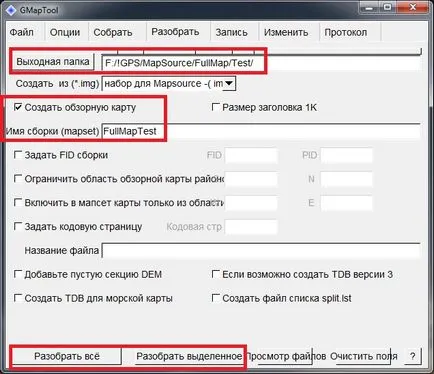Click the Разобрать всё button
This screenshot has height=374, width=434.
tap(67, 356)
